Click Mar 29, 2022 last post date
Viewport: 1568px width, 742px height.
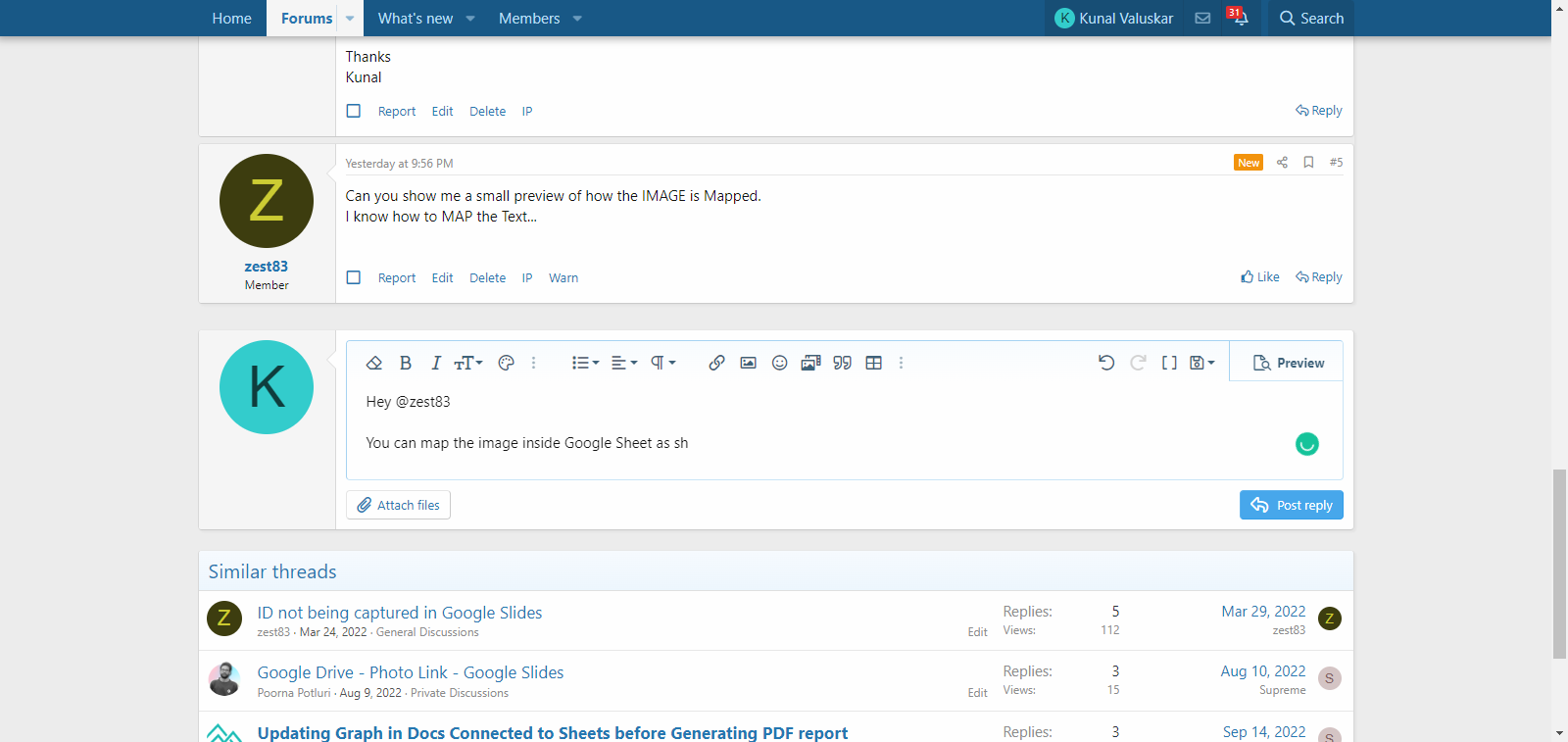(1263, 612)
